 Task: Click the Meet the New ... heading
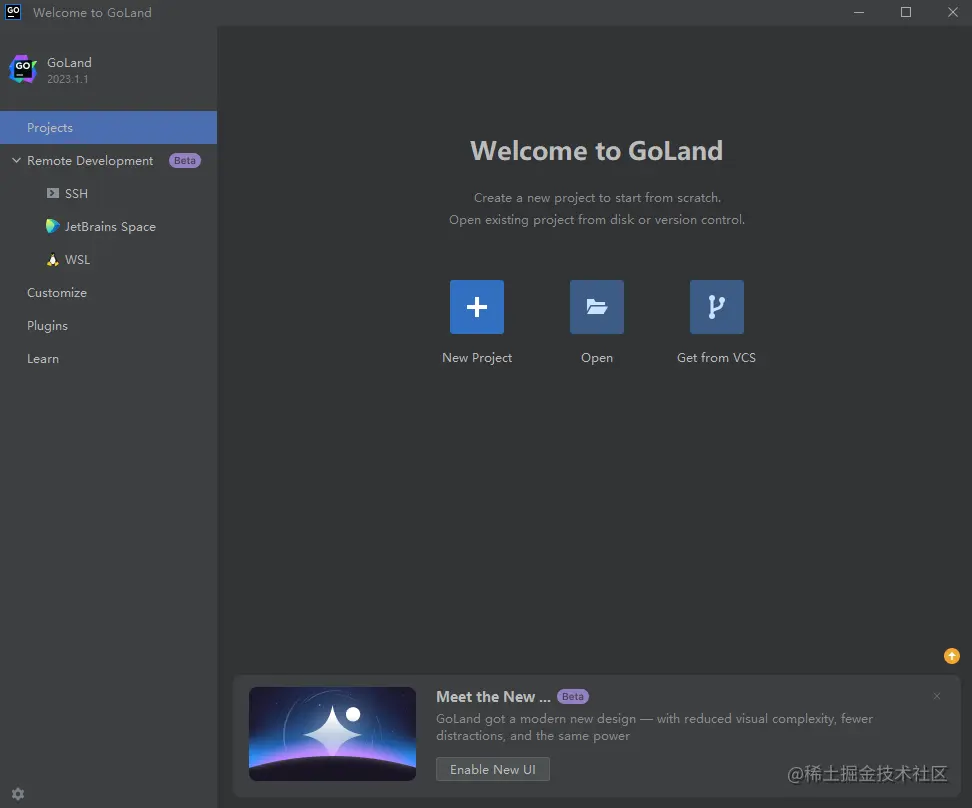click(493, 697)
